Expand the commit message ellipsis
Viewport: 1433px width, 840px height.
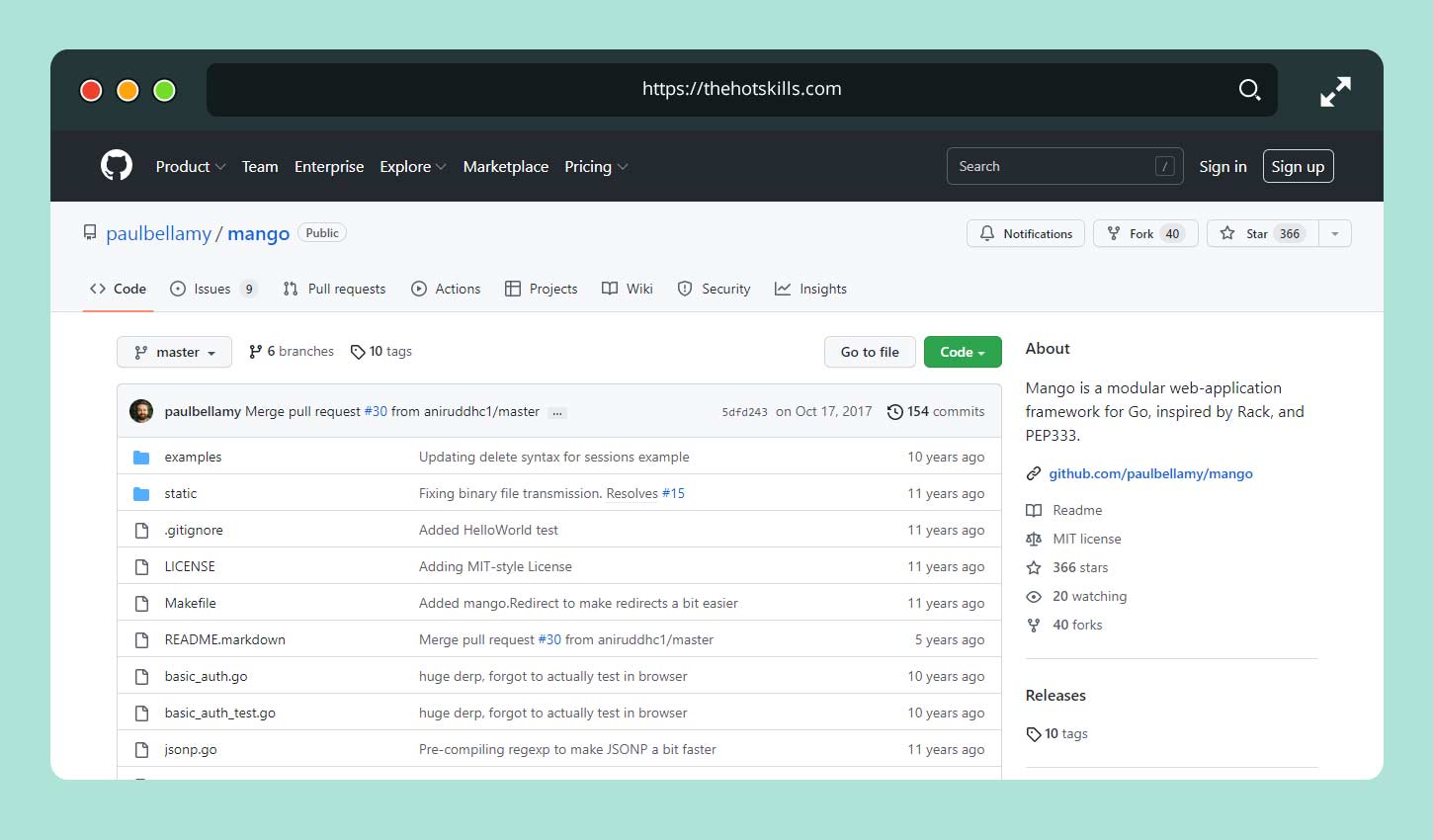point(557,412)
